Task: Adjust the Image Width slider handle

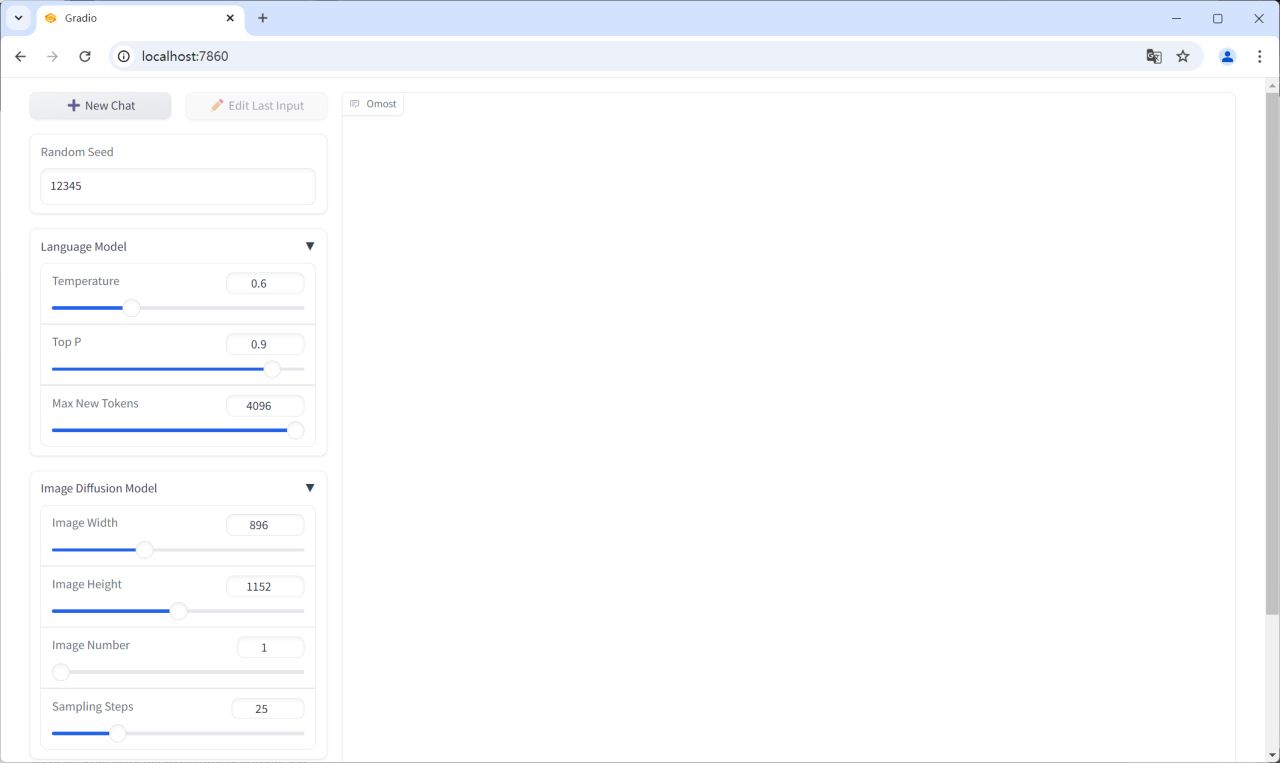Action: (145, 550)
